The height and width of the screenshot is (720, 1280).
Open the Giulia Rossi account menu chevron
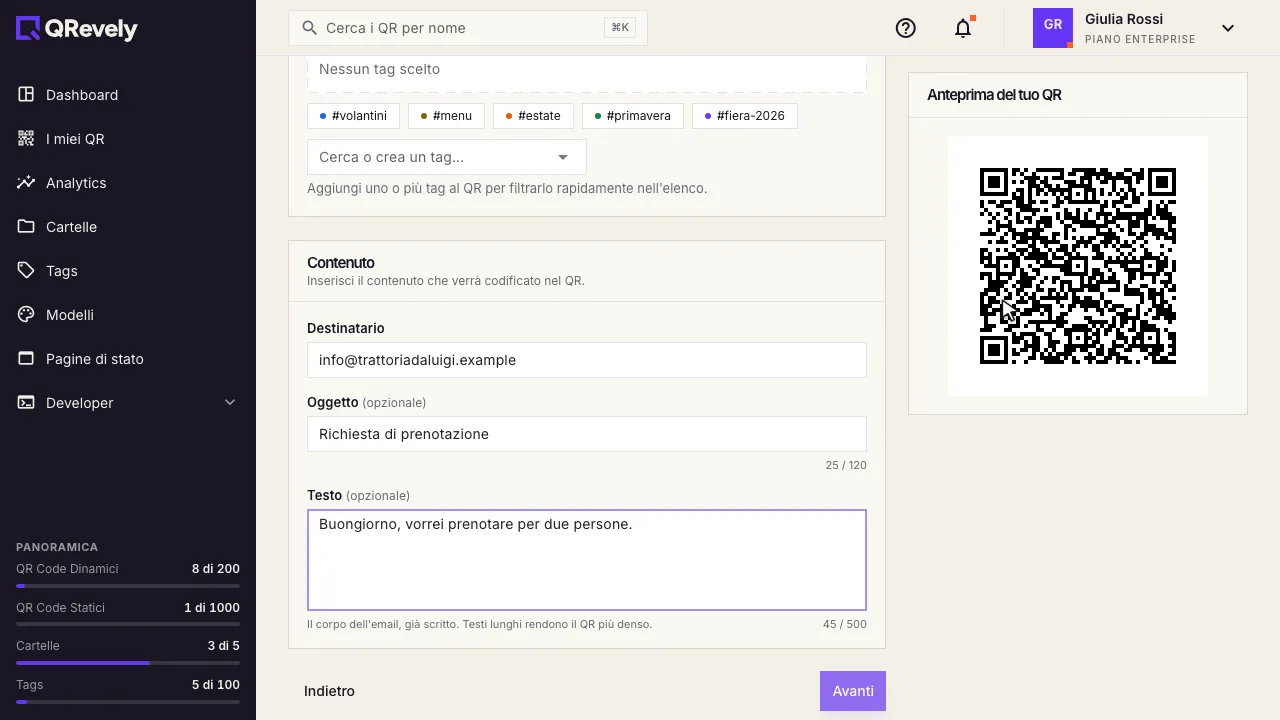click(1228, 28)
